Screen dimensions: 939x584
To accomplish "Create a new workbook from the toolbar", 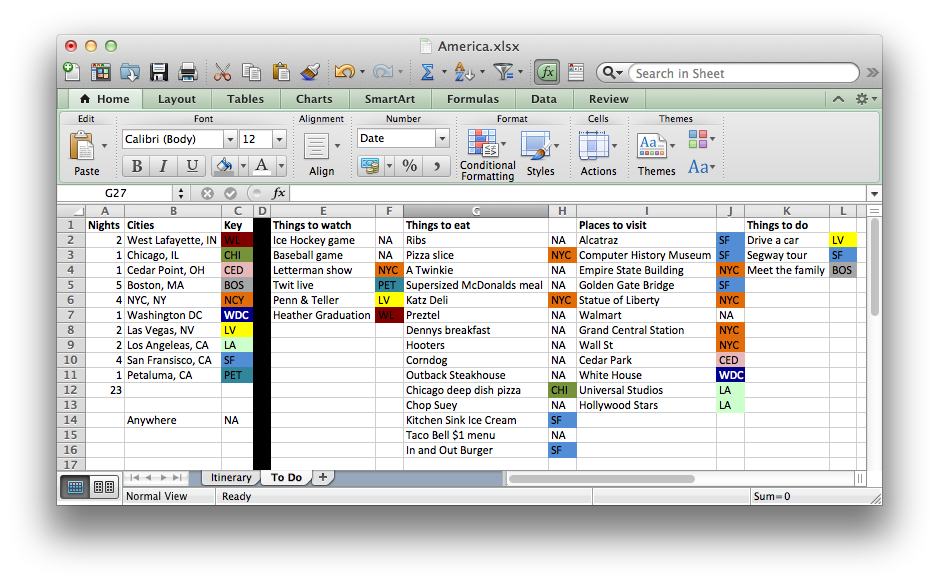I will (x=71, y=72).
